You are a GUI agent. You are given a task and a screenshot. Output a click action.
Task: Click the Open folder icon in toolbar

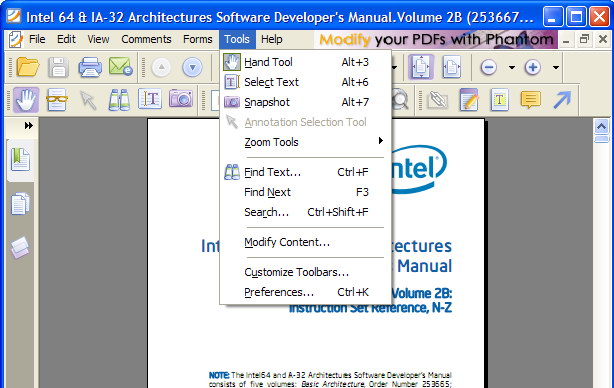[x=27, y=67]
